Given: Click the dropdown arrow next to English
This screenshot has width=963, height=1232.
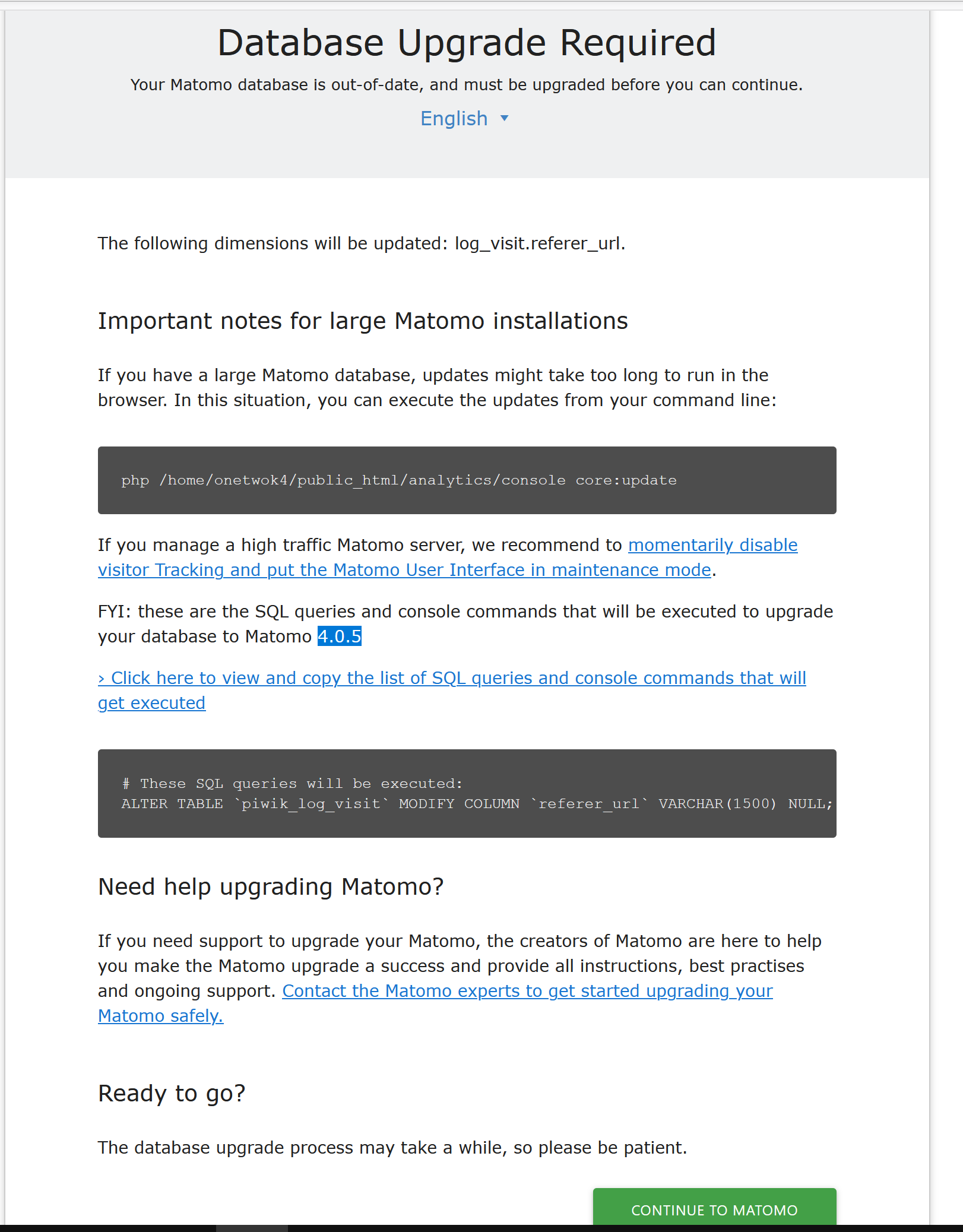Looking at the screenshot, I should tap(504, 119).
